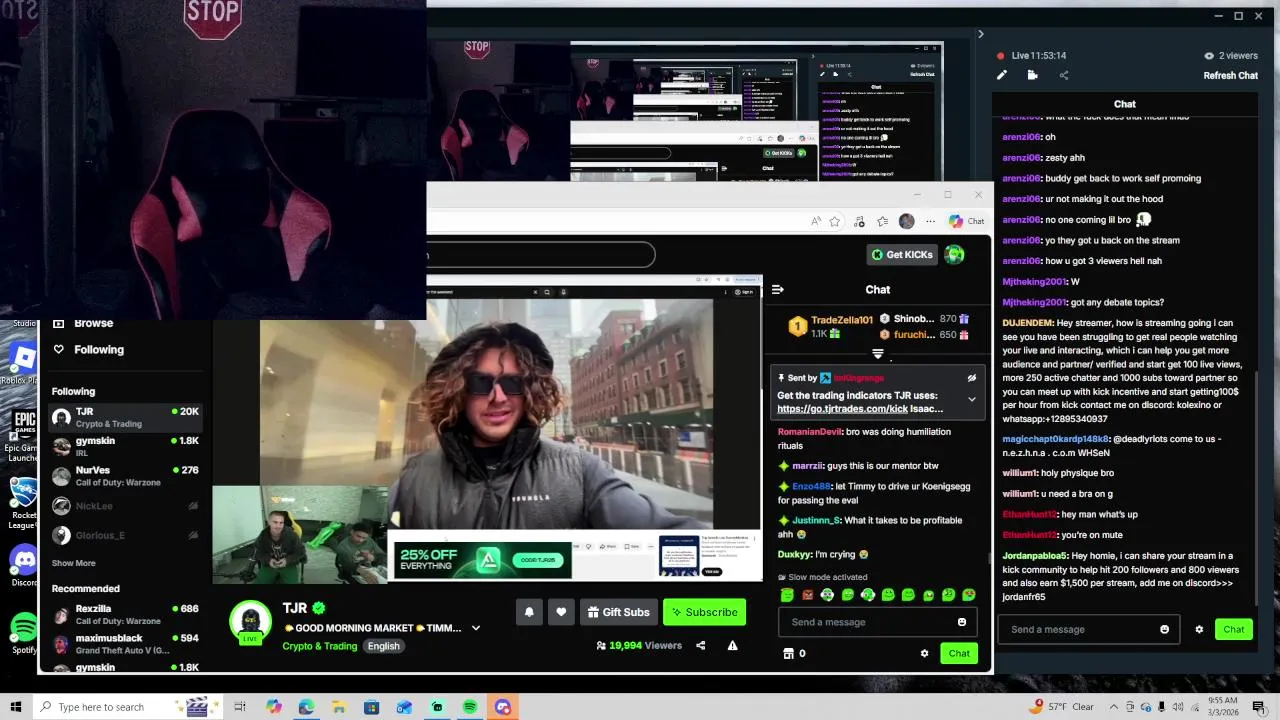Click the Send a message field in dashboard chat

tap(1087, 630)
